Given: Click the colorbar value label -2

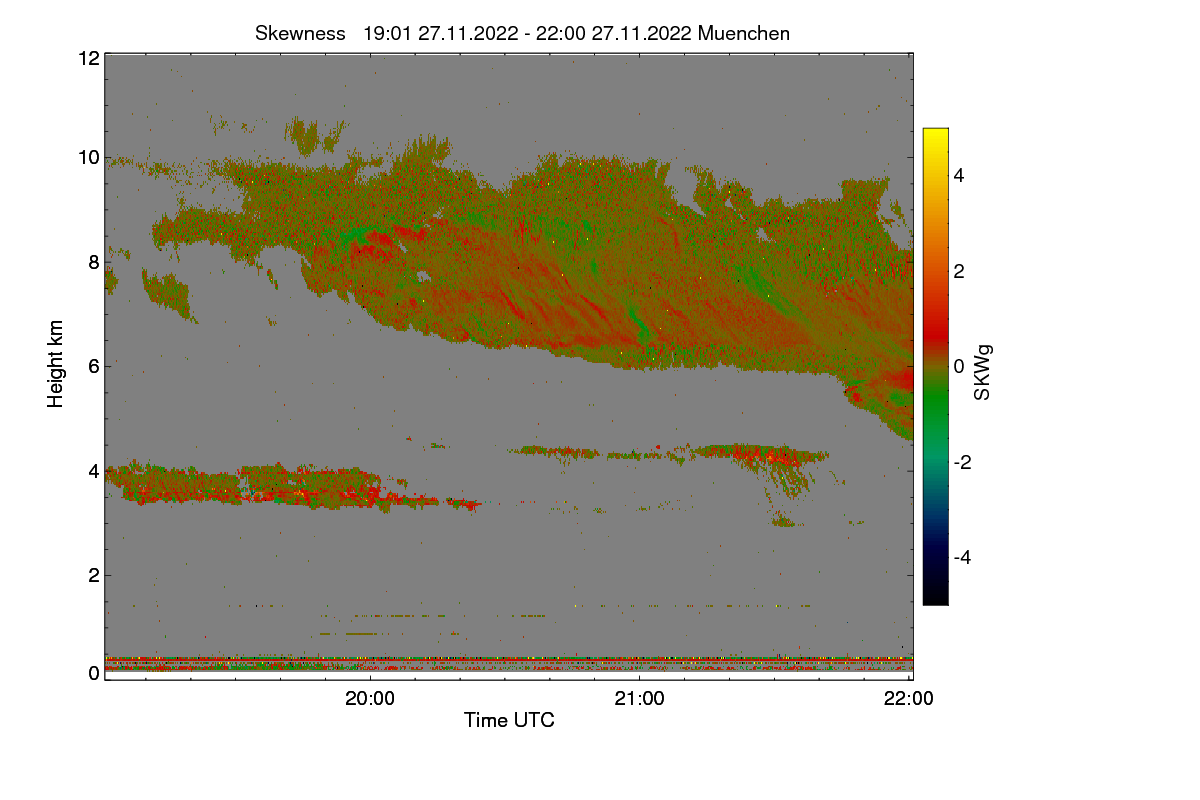Looking at the screenshot, I should [x=962, y=462].
